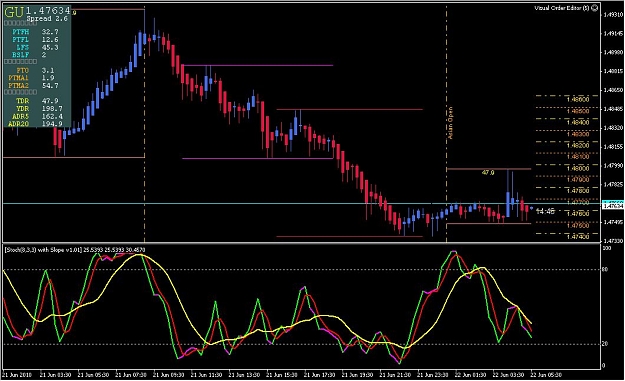Click the 22 Jun 05:30 time axis label

[546, 375]
